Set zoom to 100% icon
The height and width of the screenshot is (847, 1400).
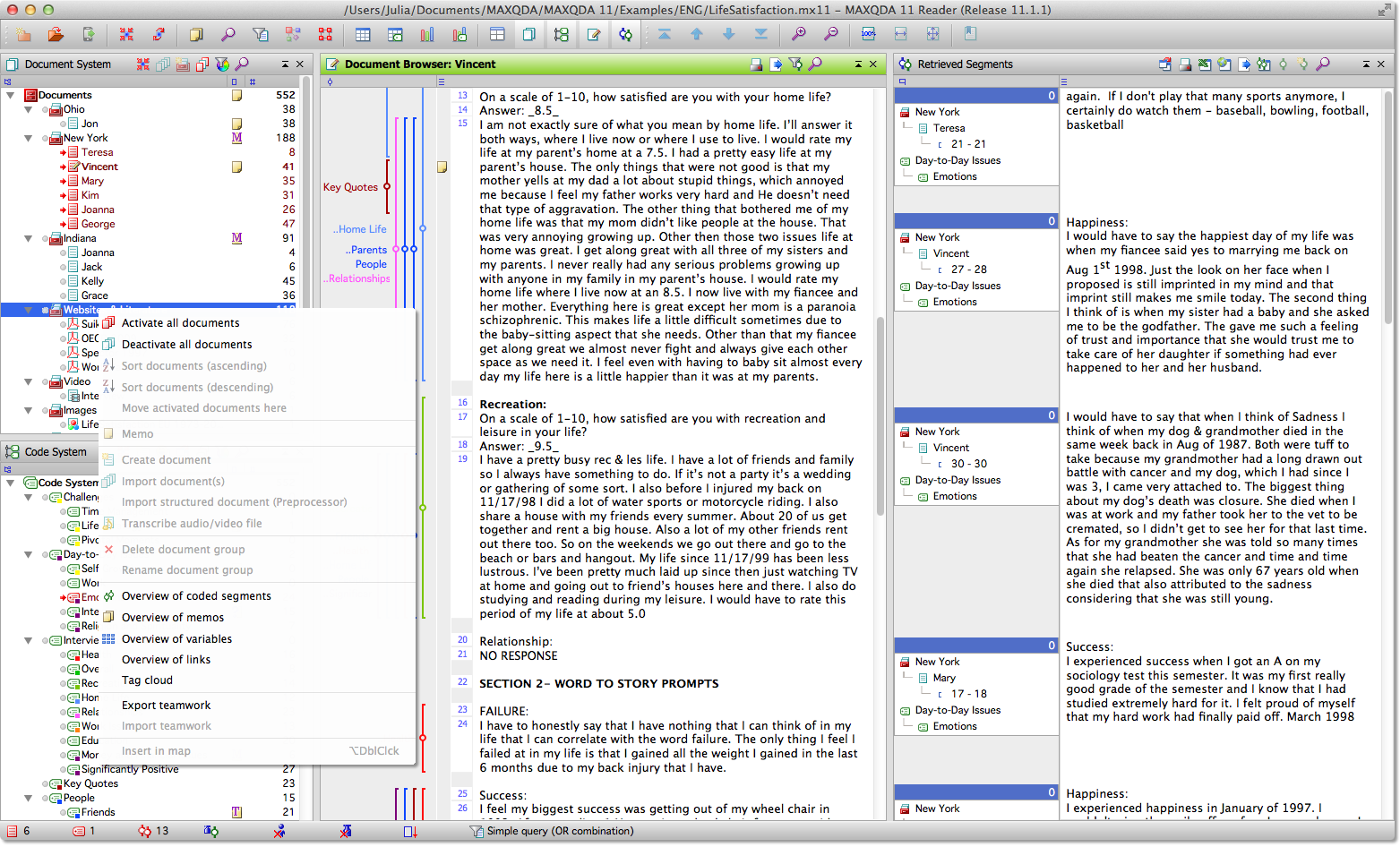(x=869, y=34)
